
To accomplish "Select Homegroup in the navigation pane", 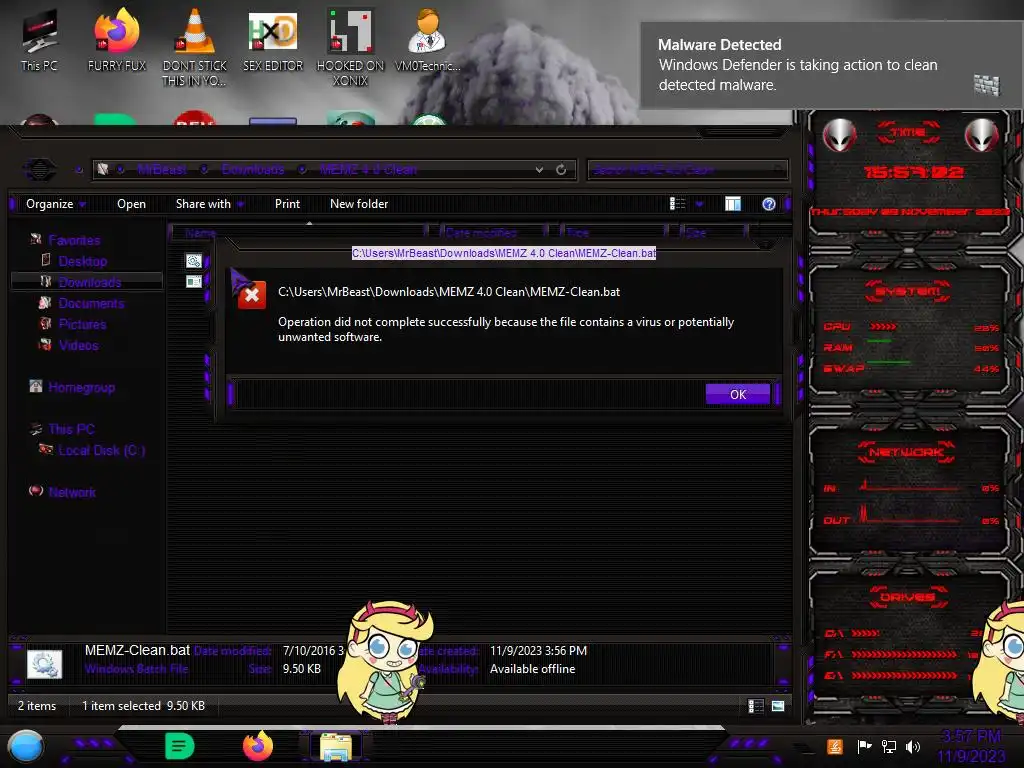I will 82,387.
